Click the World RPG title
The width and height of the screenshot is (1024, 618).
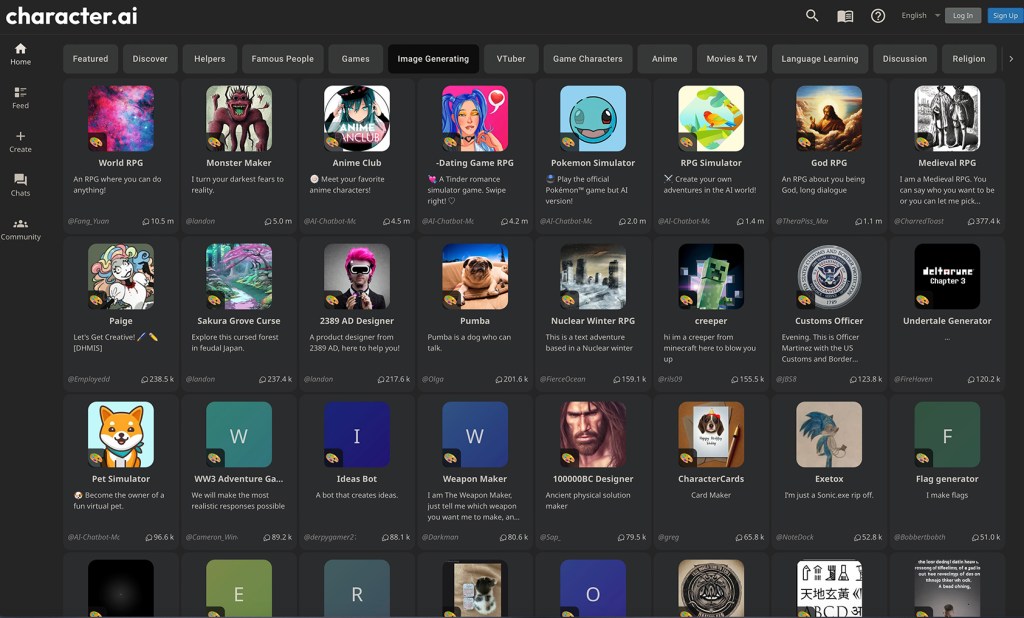121,163
